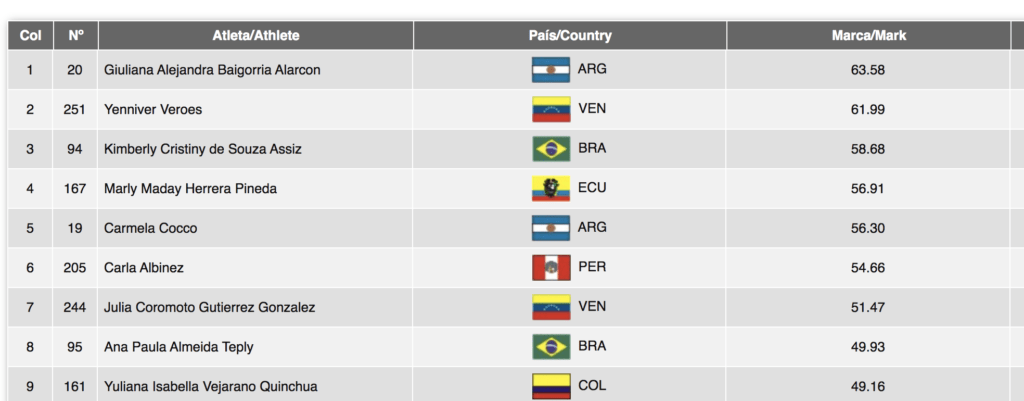This screenshot has width=1024, height=401.
Task: Select the Atleta/Athlete column header
Action: click(256, 36)
